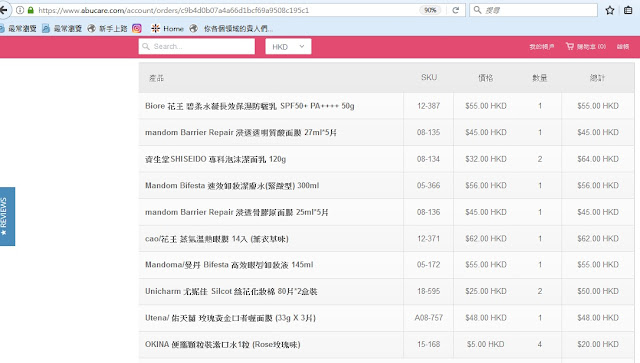Reload the page with refresh icon
The width and height of the screenshot is (640, 363).
pos(456,10)
